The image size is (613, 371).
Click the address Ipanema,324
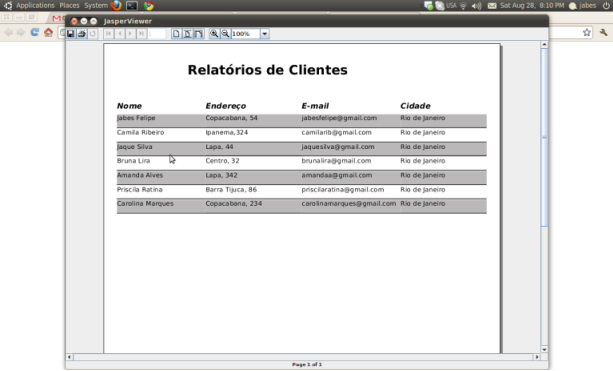[x=227, y=133]
